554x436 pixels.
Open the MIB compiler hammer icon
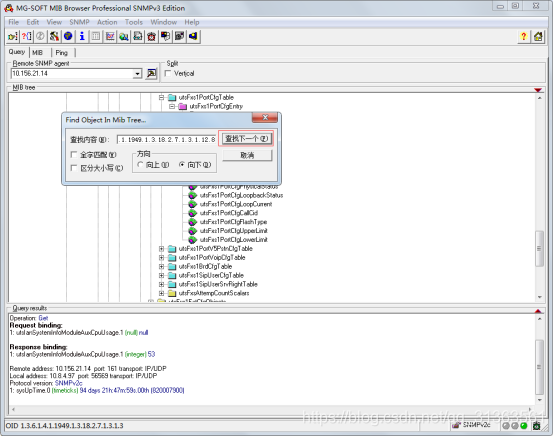coord(54,36)
